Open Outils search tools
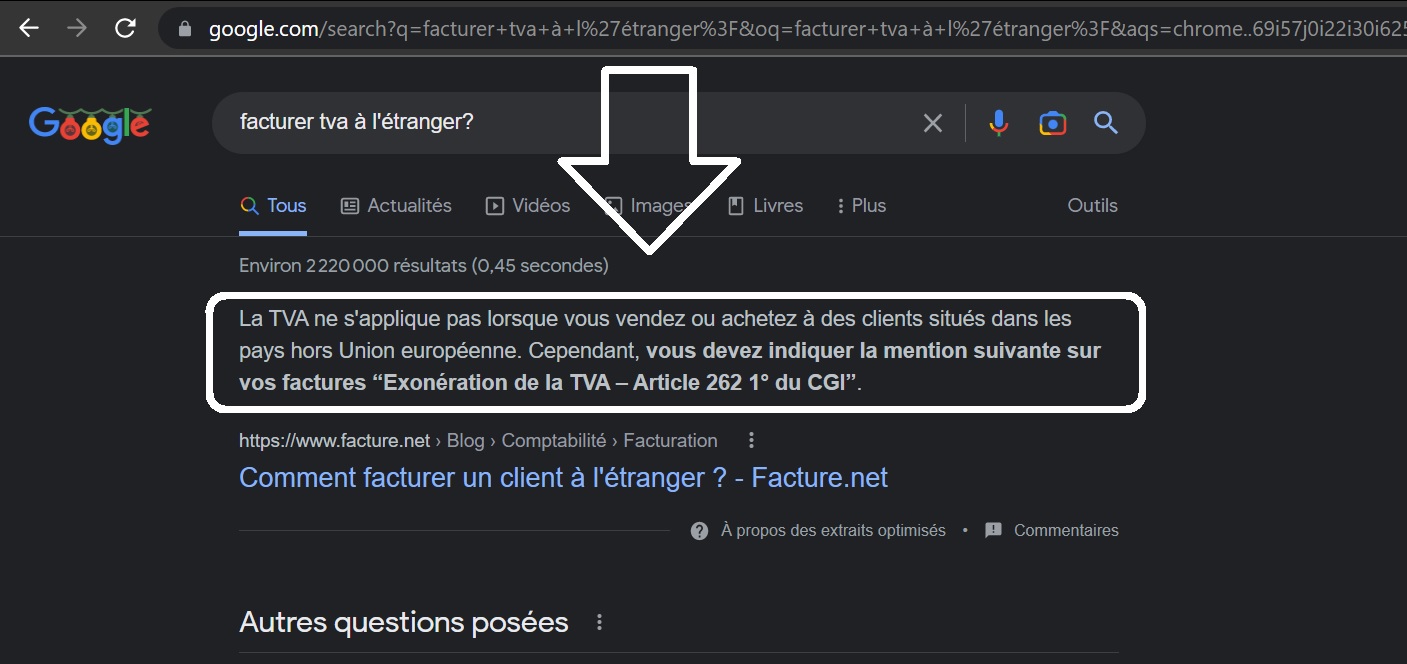This screenshot has height=664, width=1407. (x=1092, y=205)
